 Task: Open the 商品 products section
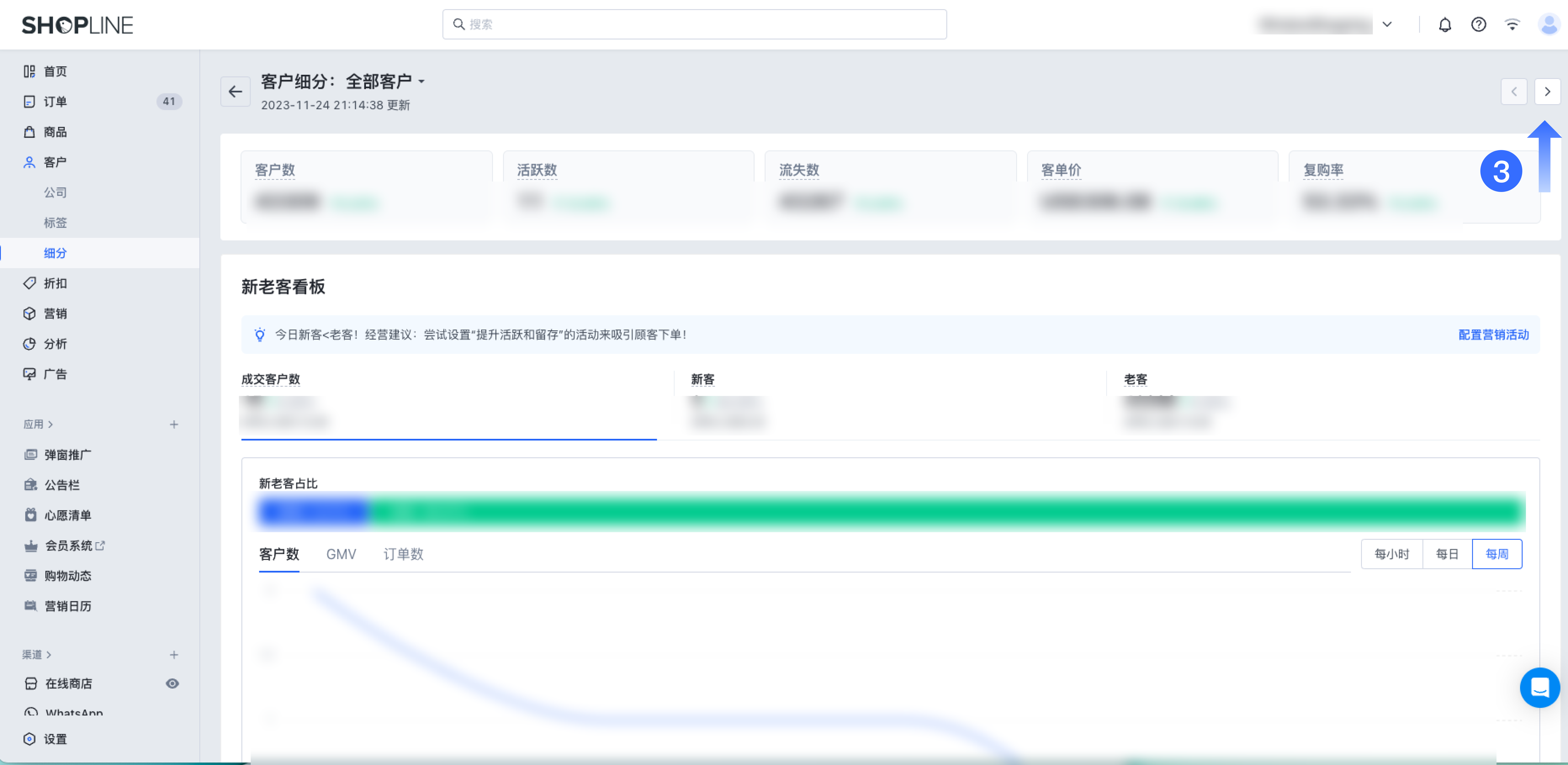click(55, 132)
